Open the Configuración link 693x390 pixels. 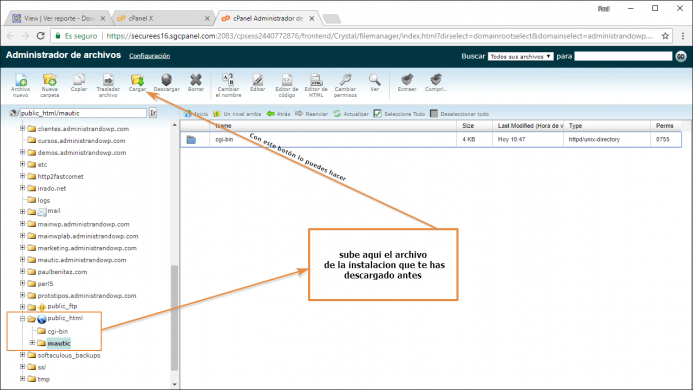(x=149, y=56)
